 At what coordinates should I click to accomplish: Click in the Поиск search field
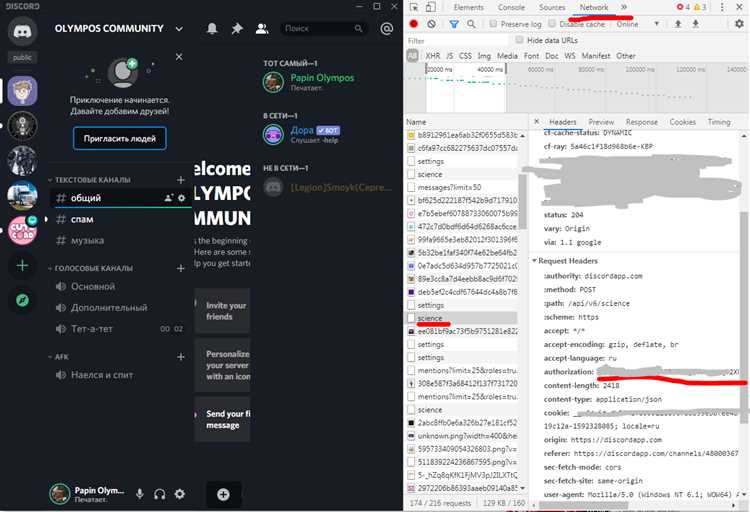click(323, 29)
